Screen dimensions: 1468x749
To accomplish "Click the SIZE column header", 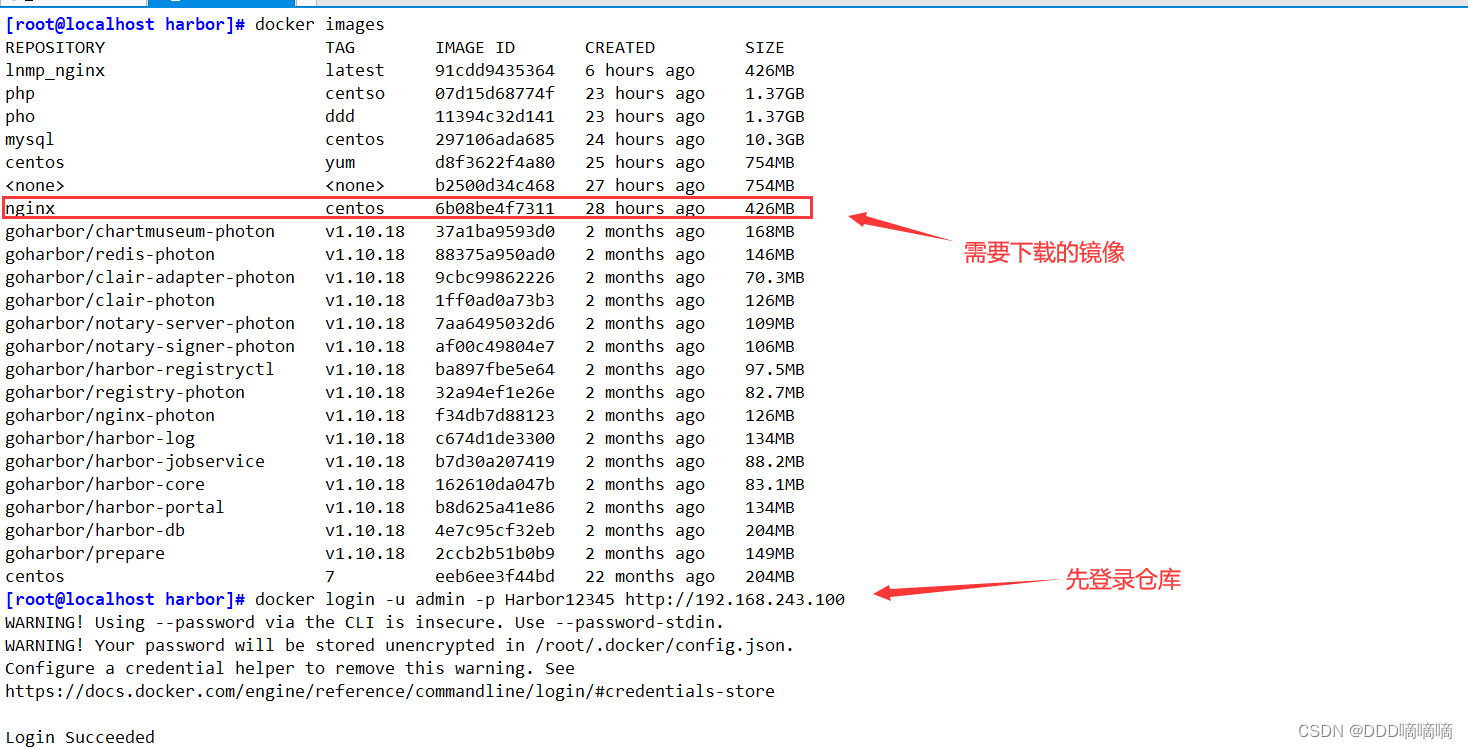I will [x=765, y=47].
